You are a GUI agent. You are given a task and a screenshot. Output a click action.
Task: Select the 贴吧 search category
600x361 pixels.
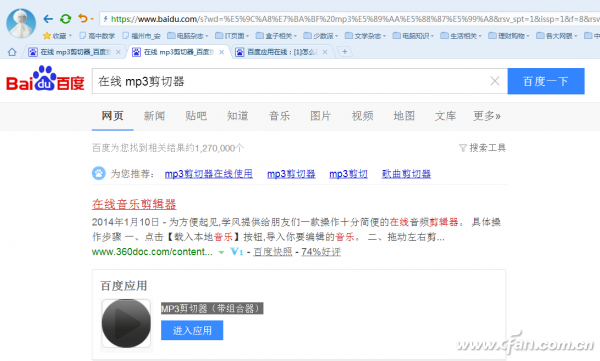(x=196, y=116)
